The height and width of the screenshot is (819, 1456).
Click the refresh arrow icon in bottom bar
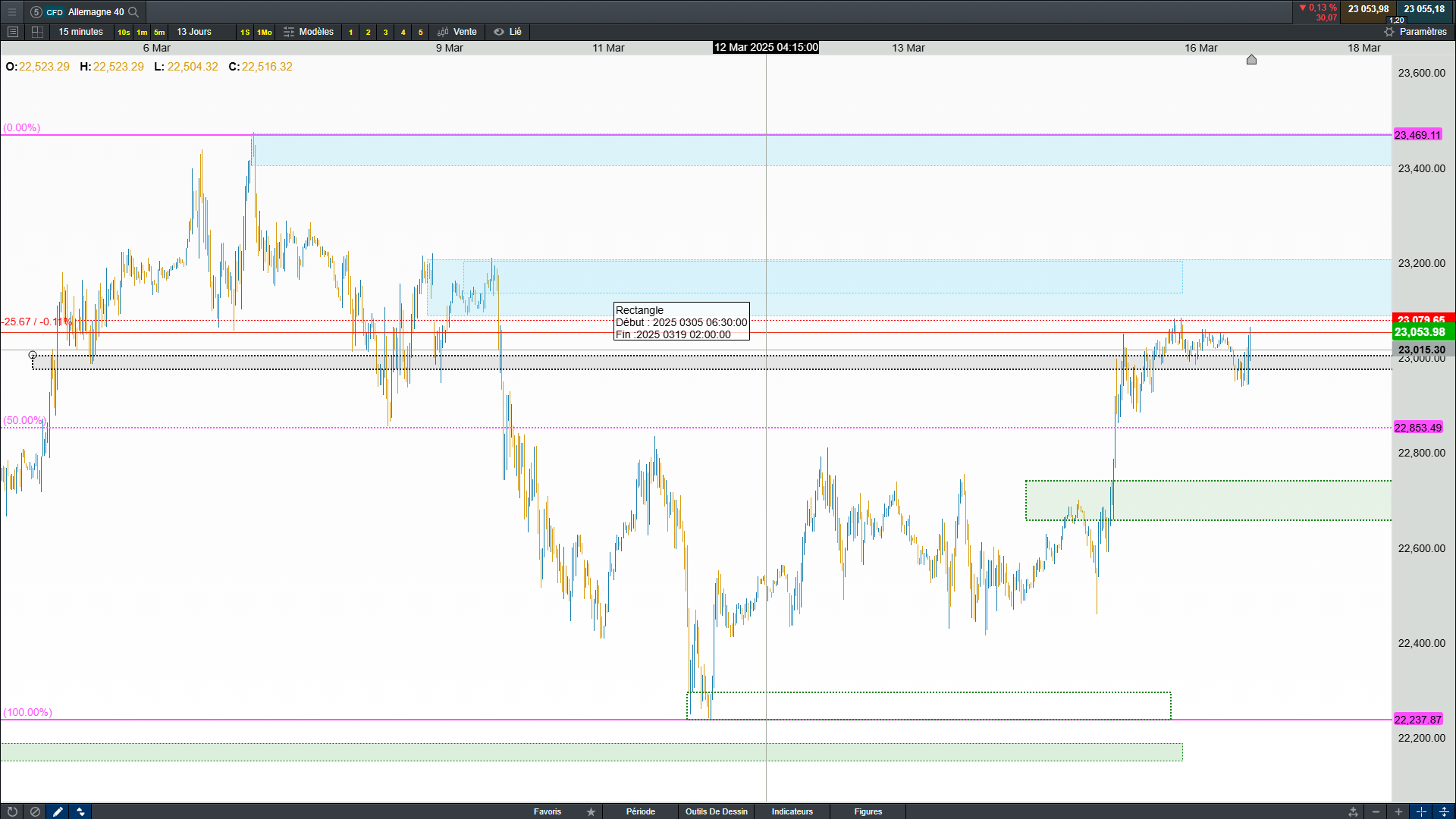pyautogui.click(x=12, y=811)
